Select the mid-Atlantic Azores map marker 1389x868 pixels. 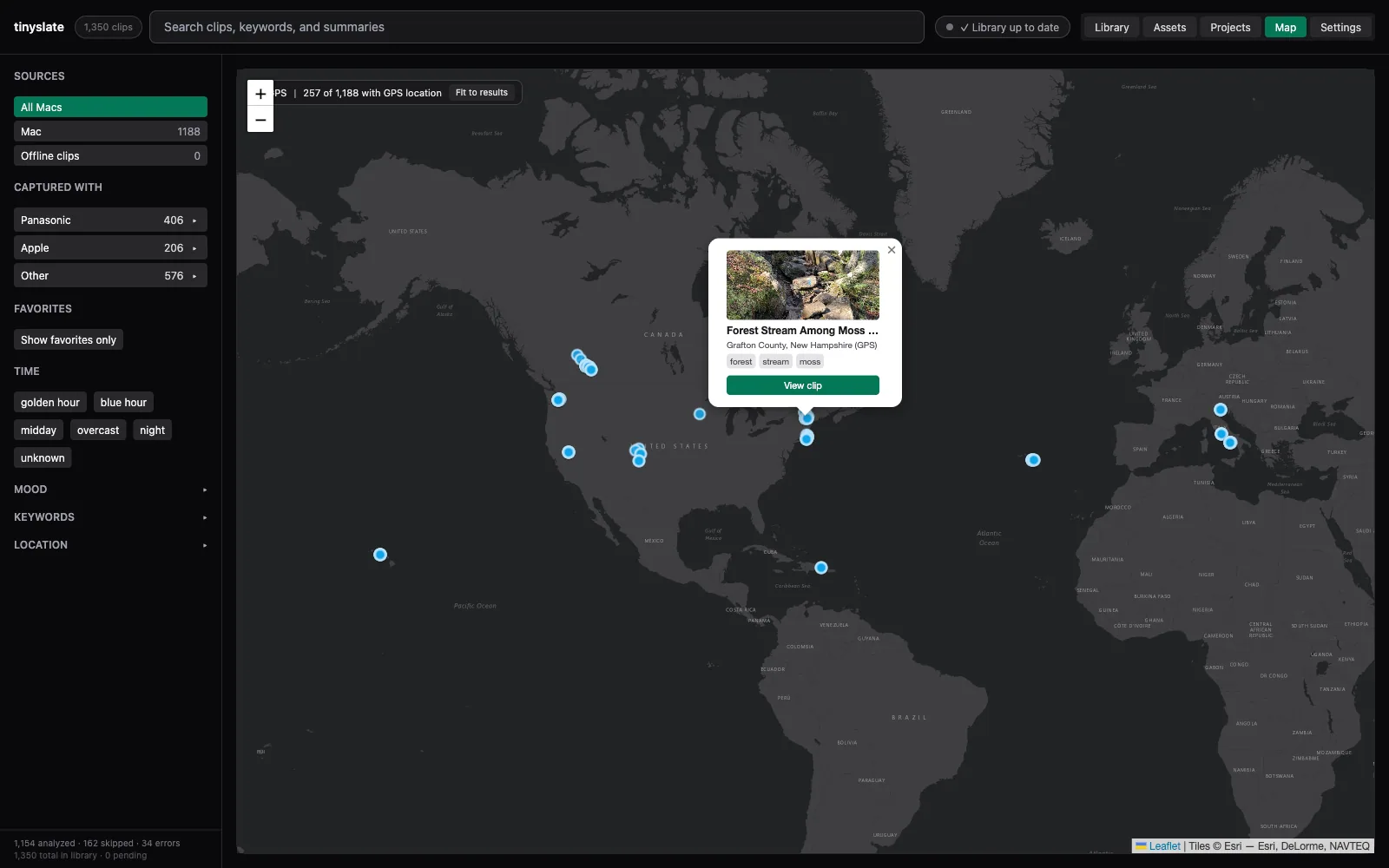(x=1033, y=460)
